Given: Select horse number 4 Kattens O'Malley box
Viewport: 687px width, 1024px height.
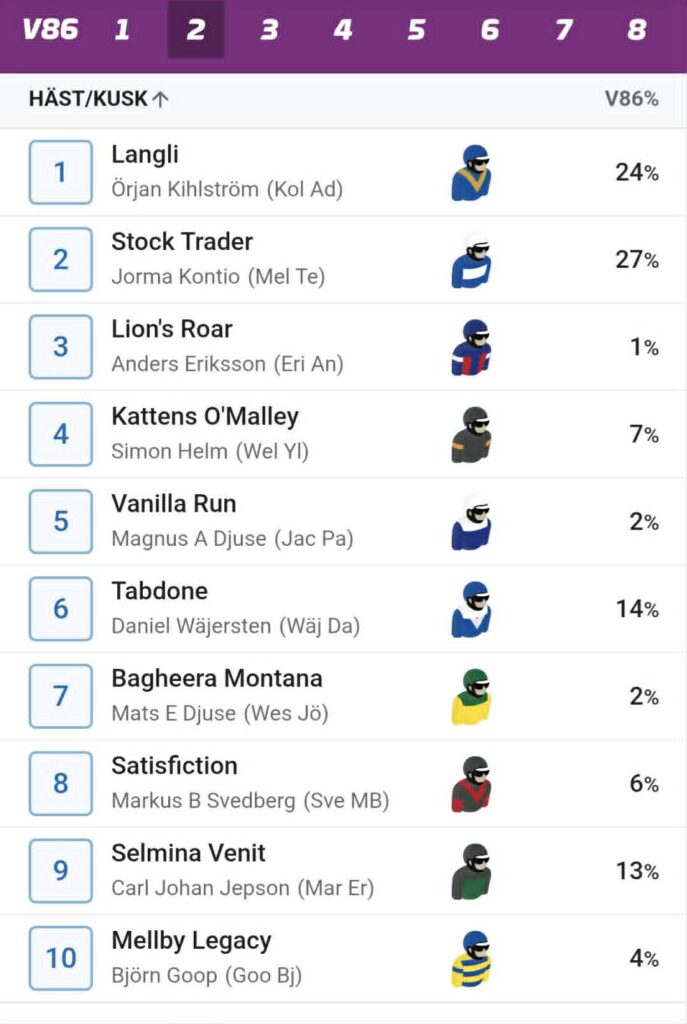Looking at the screenshot, I should (60, 434).
